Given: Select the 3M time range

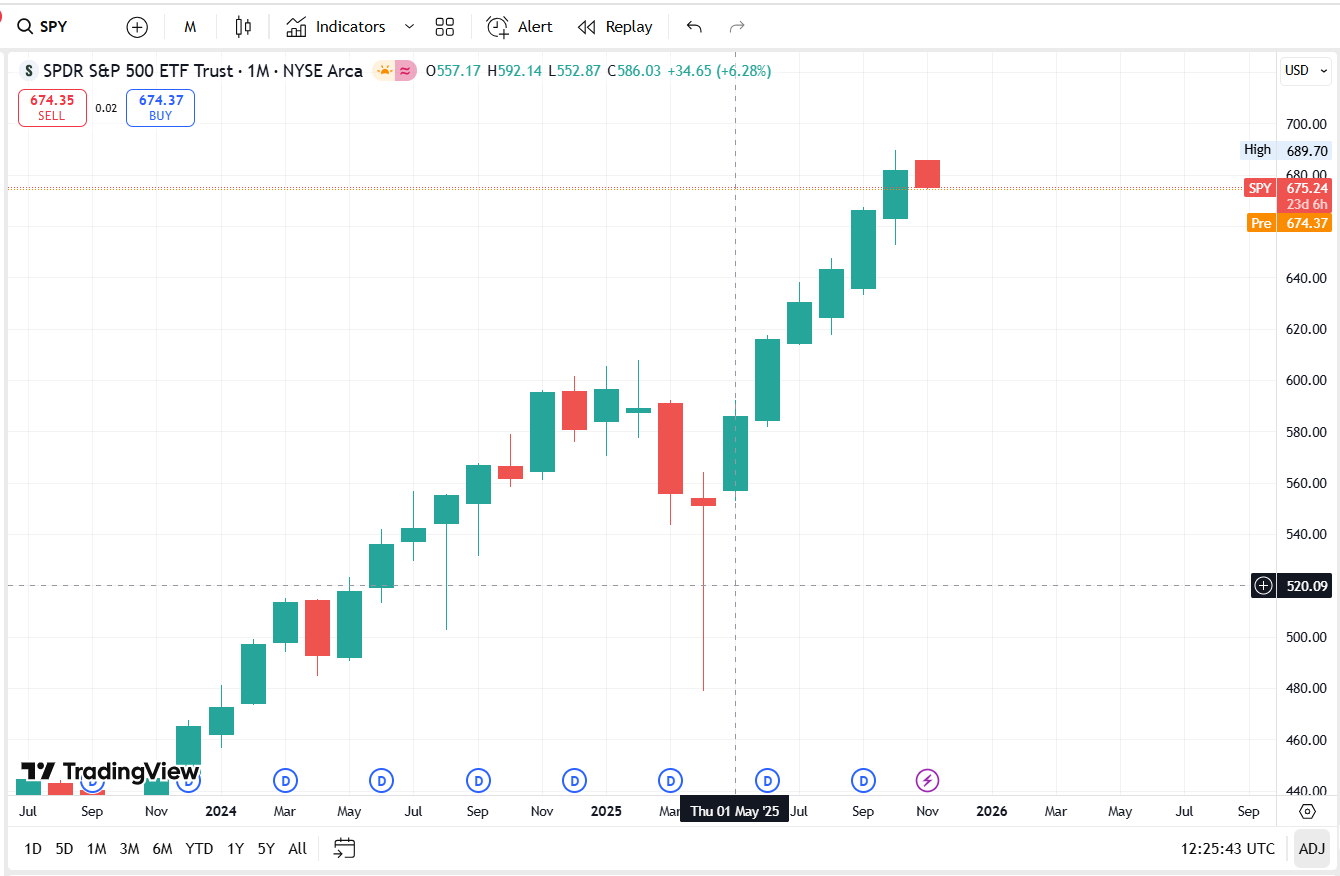Looking at the screenshot, I should pyautogui.click(x=129, y=849).
